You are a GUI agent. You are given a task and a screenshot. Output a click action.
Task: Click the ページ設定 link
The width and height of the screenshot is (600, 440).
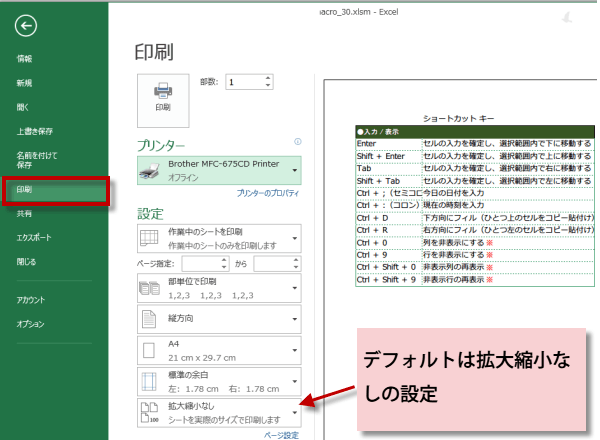tap(281, 435)
